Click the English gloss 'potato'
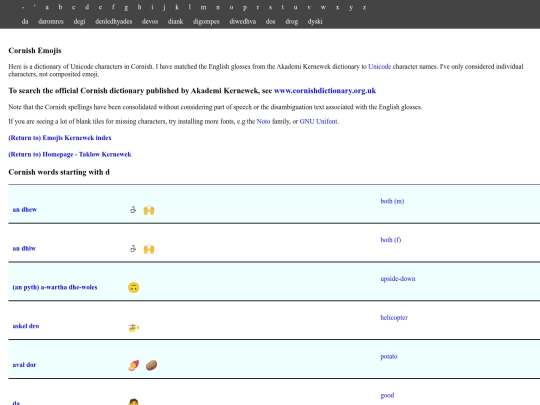 click(389, 356)
